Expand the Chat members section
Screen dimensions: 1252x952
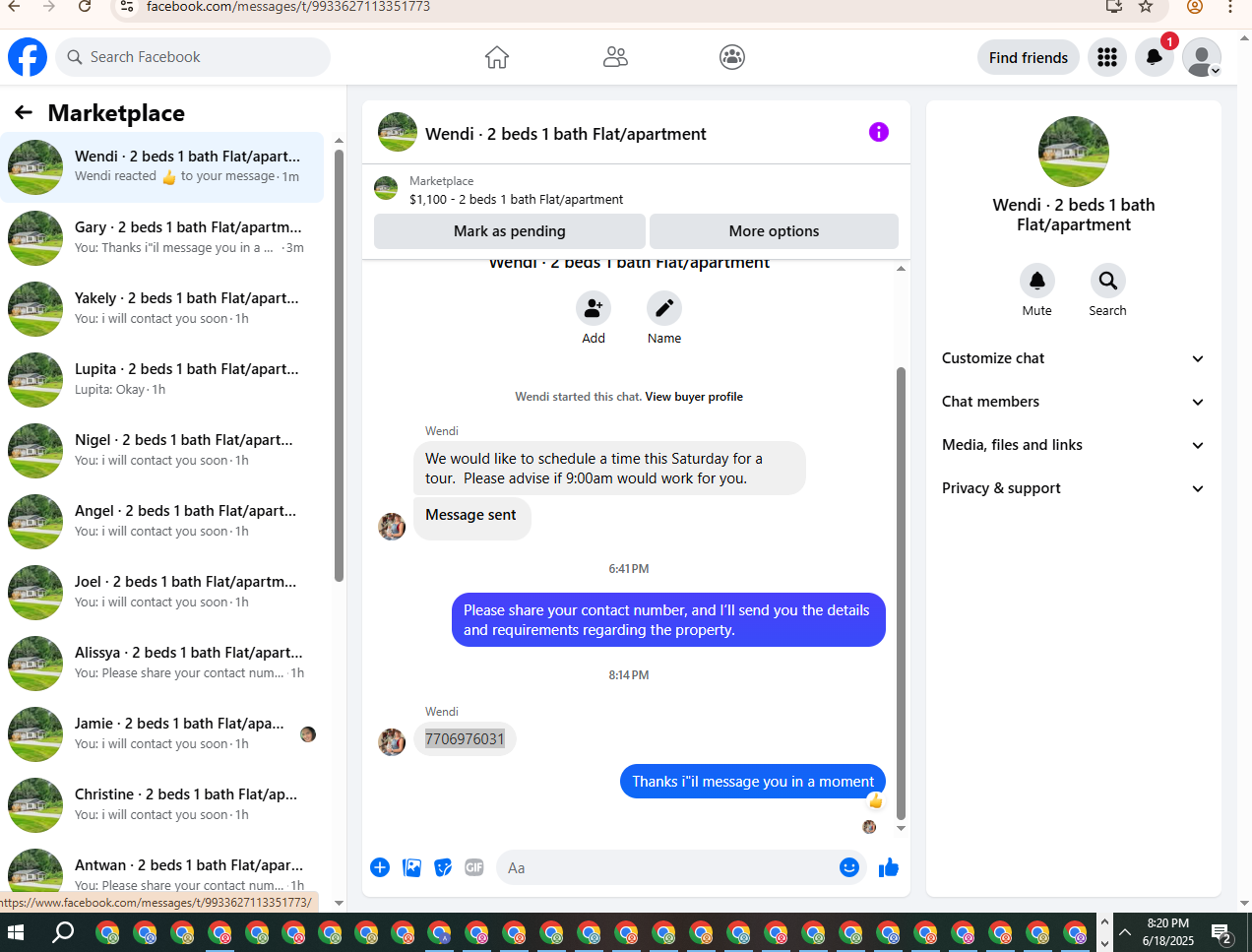pos(1074,402)
